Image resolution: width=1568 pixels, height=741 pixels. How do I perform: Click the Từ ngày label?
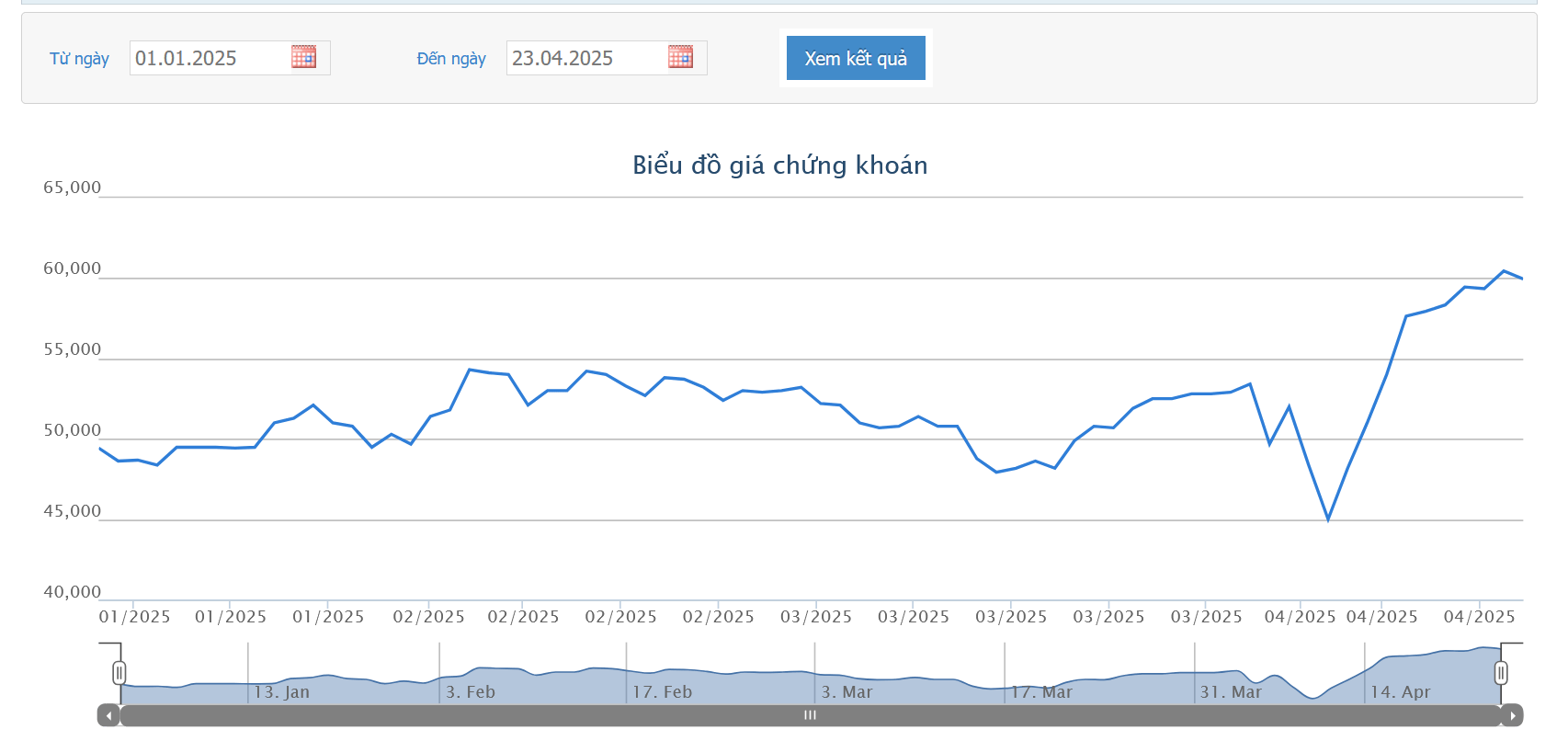coord(79,59)
